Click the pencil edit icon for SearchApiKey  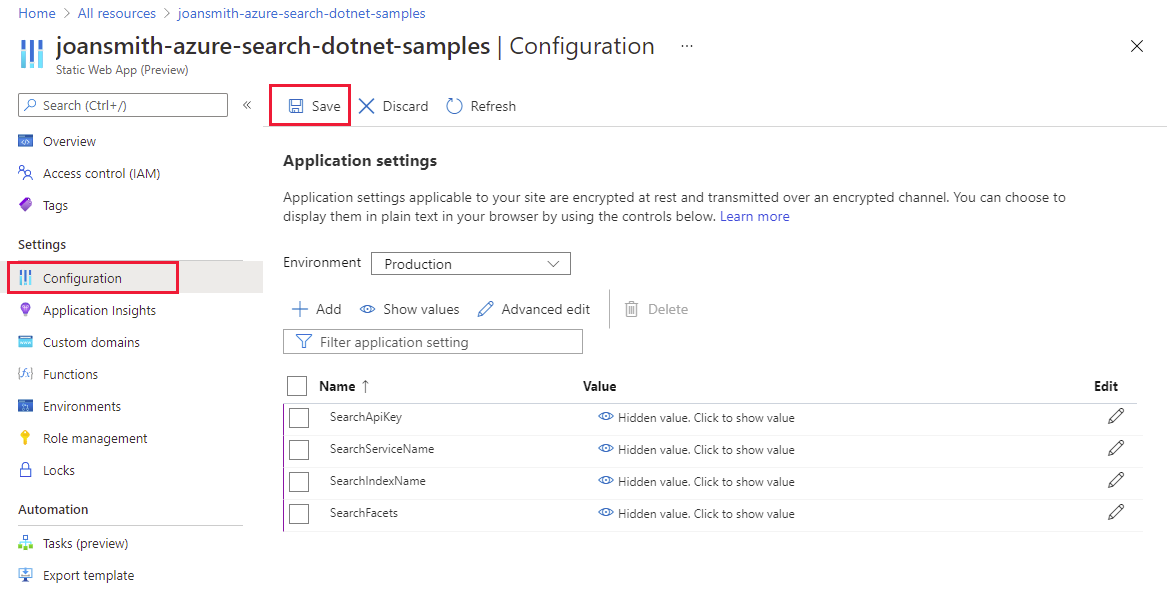pyautogui.click(x=1116, y=416)
